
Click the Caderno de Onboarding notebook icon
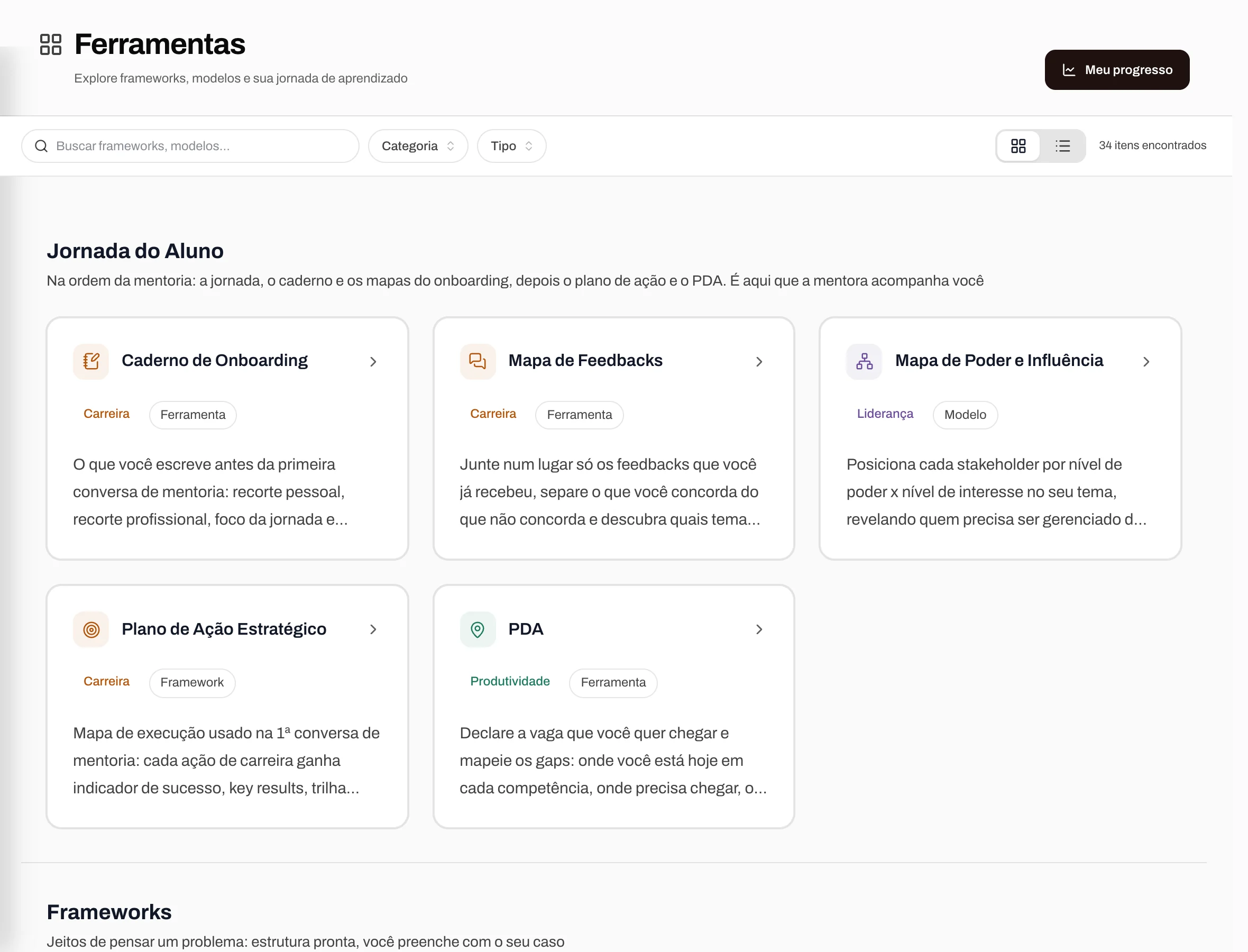tap(90, 361)
